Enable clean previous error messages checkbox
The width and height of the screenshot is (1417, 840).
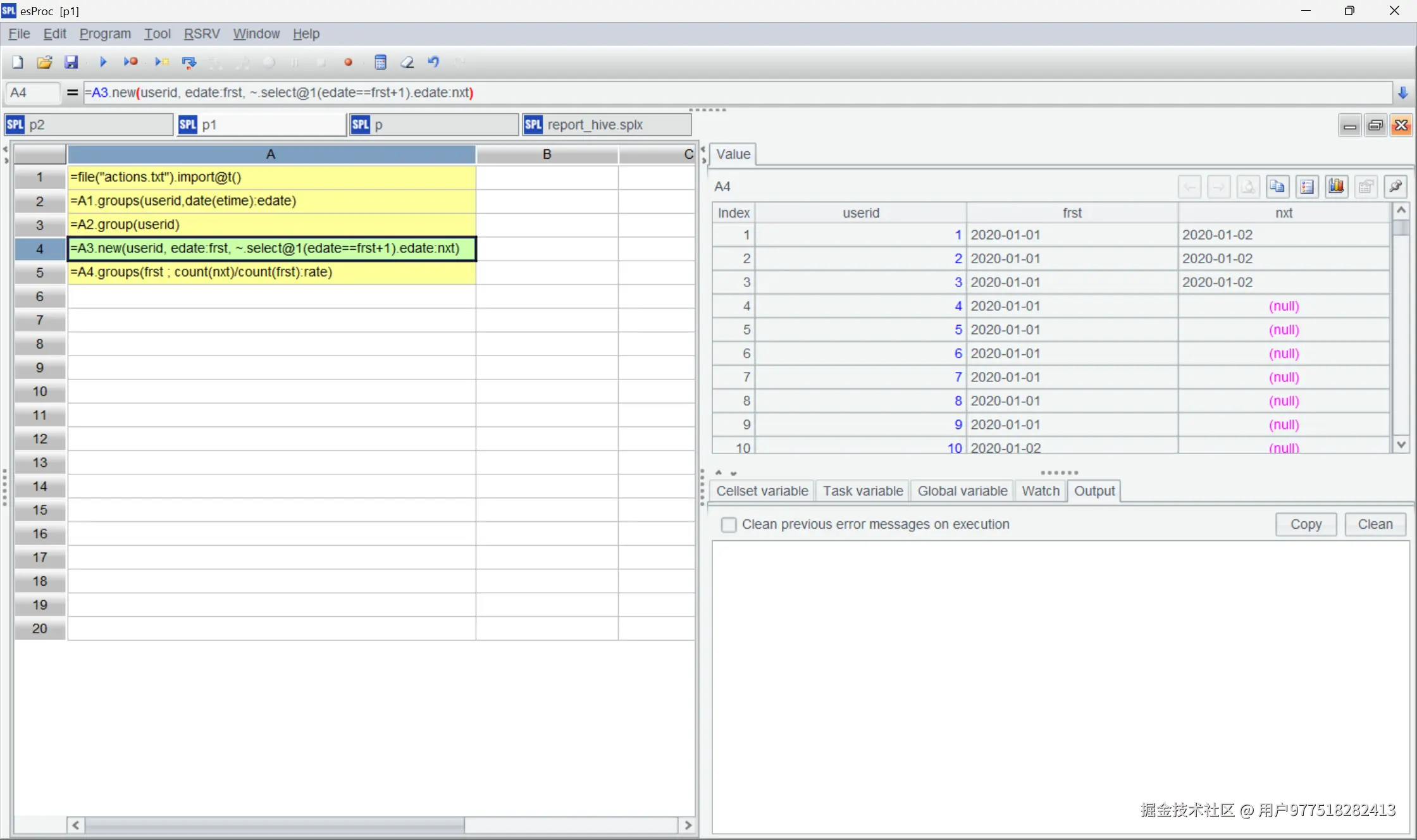click(729, 524)
